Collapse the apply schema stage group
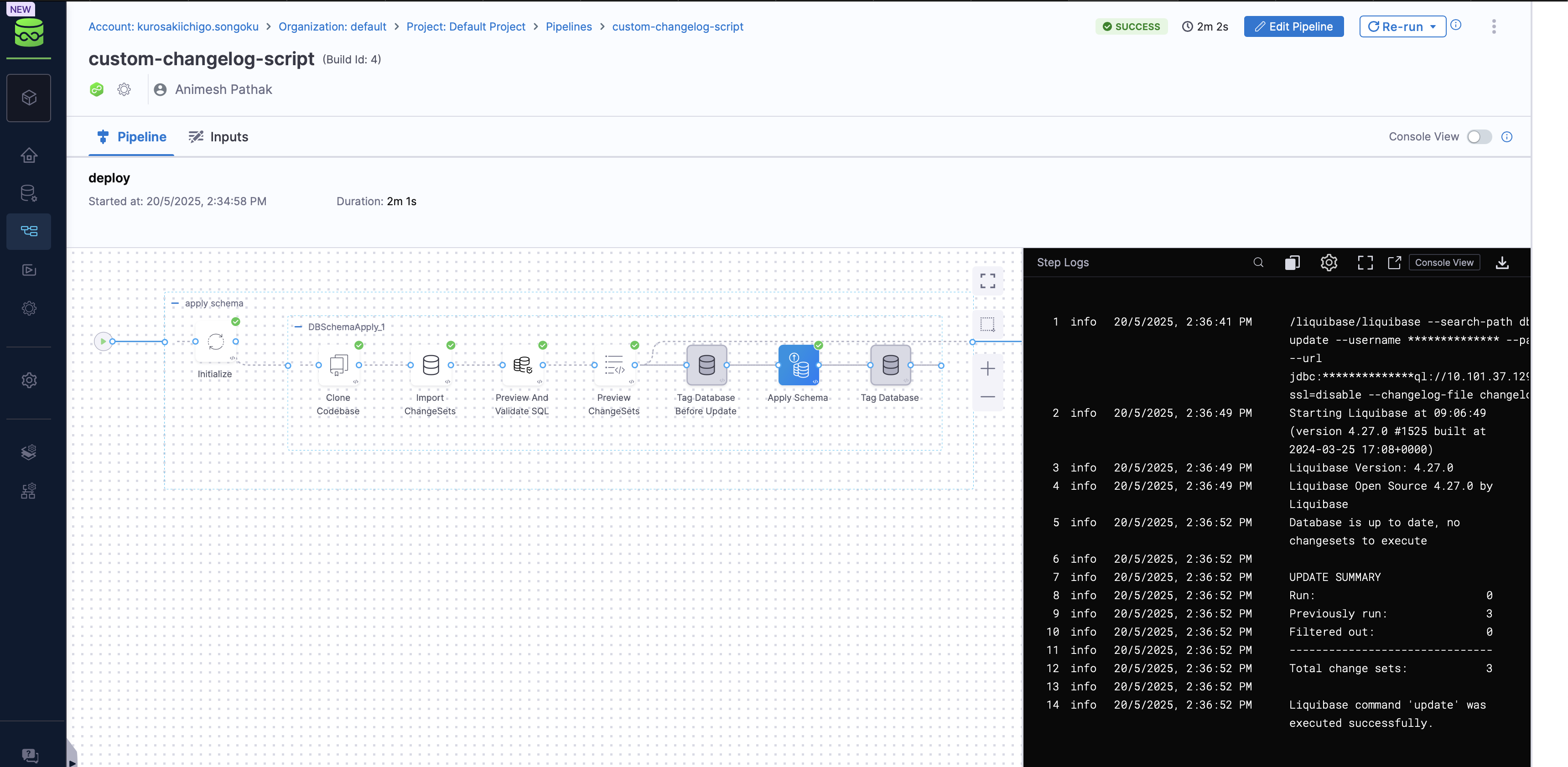 point(175,302)
